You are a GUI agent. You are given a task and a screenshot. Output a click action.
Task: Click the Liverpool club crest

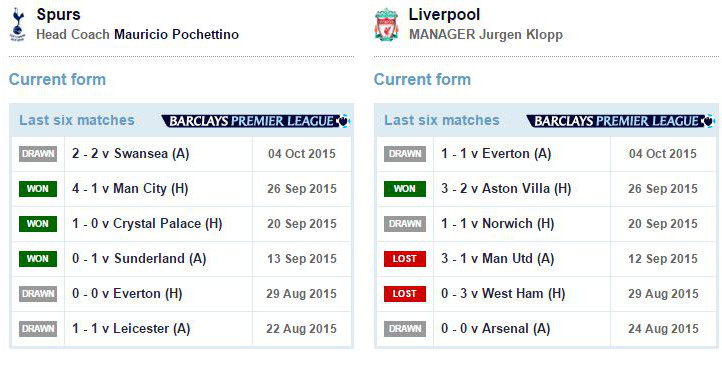click(x=386, y=24)
